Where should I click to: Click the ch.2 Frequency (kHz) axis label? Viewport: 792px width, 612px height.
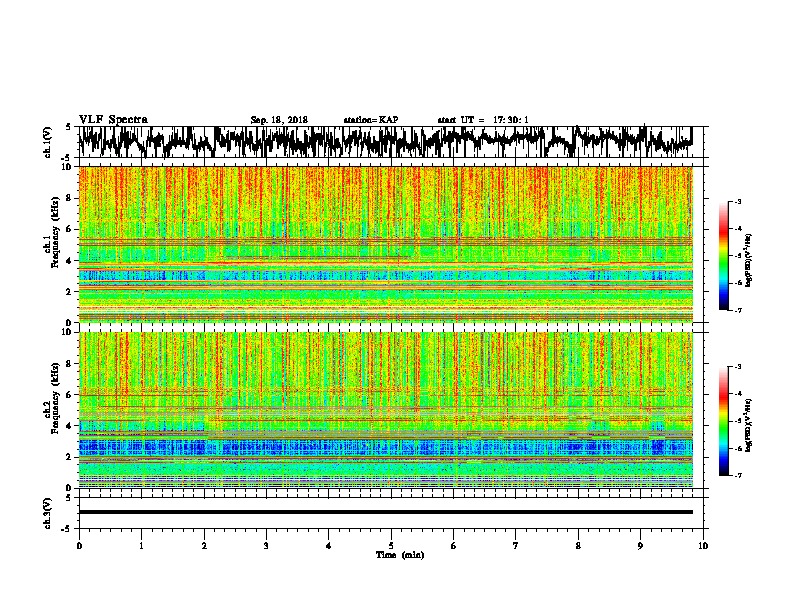[x=52, y=397]
